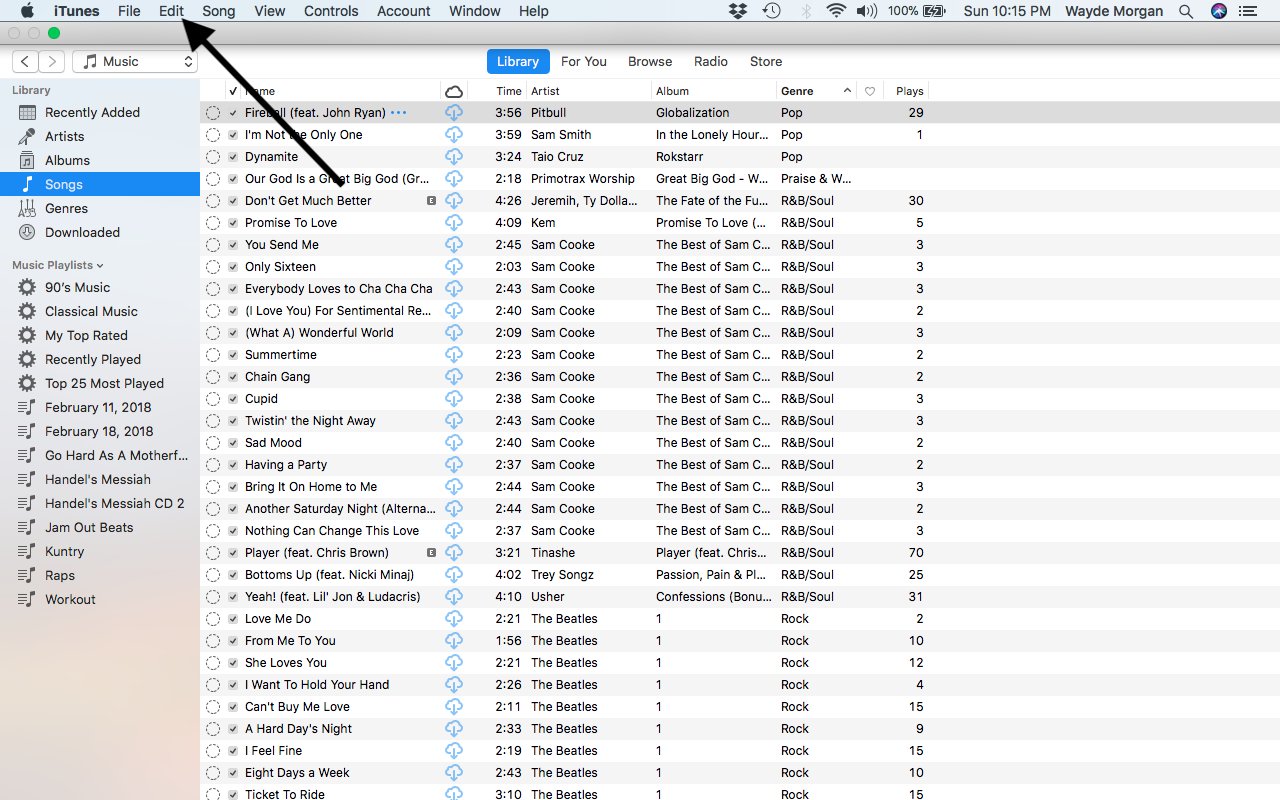The width and height of the screenshot is (1280, 800).
Task: Click the back navigation arrow
Action: 24,61
